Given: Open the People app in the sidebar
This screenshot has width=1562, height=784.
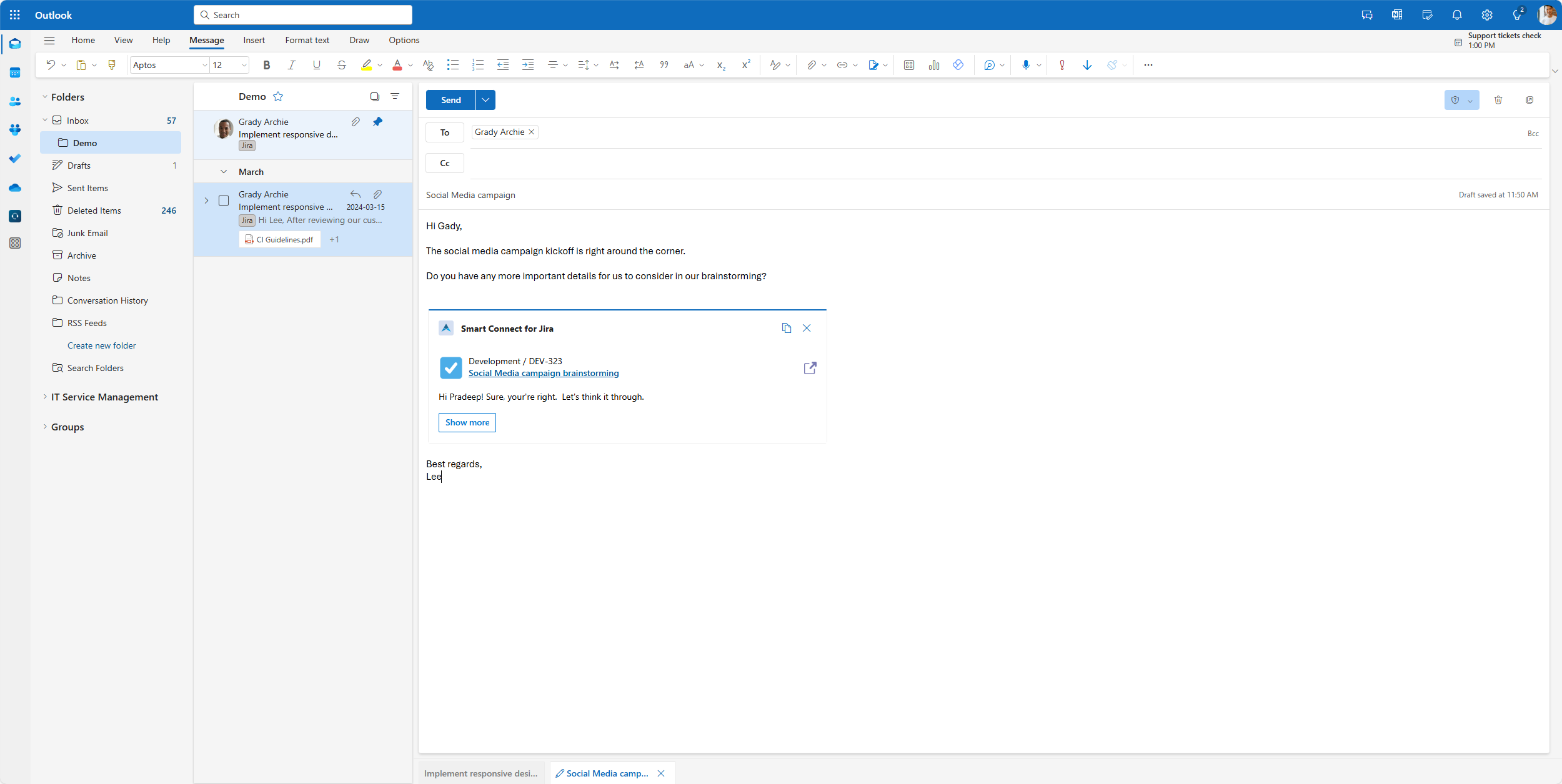Looking at the screenshot, I should [15, 101].
